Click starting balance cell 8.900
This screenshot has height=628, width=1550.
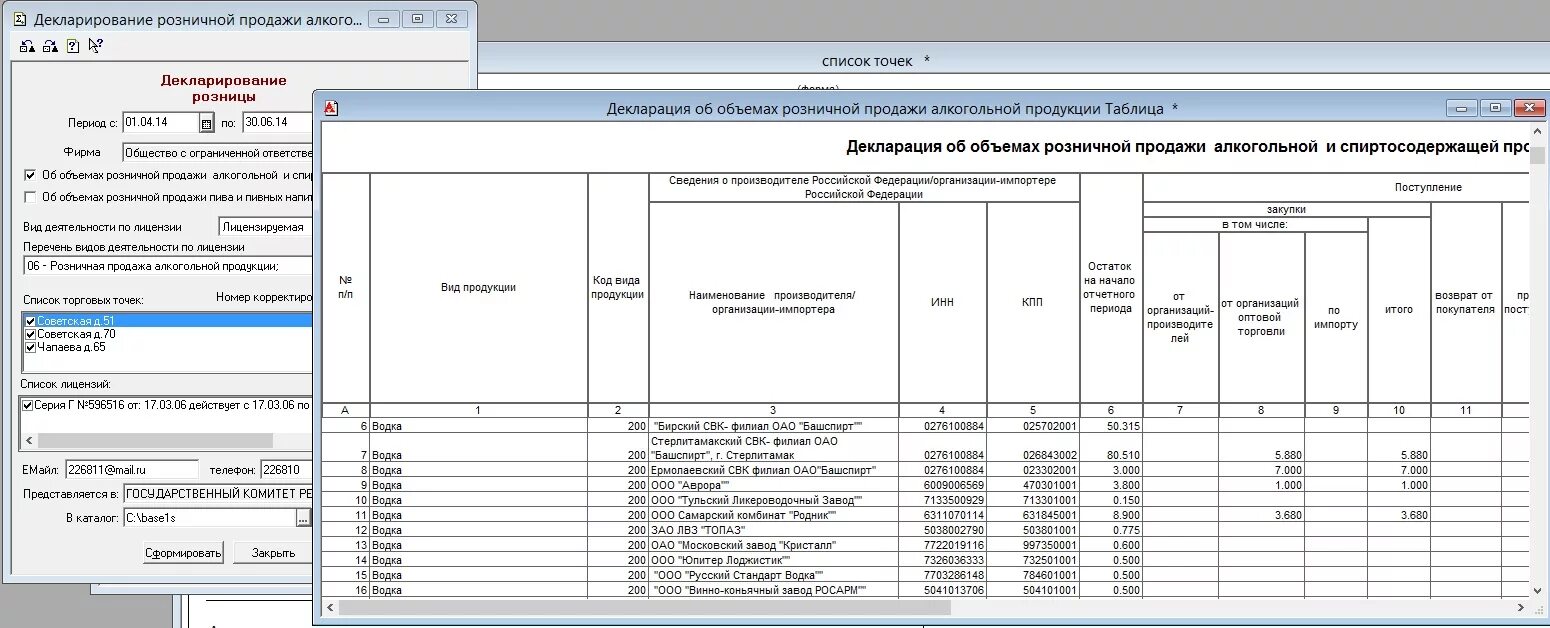coord(1111,515)
